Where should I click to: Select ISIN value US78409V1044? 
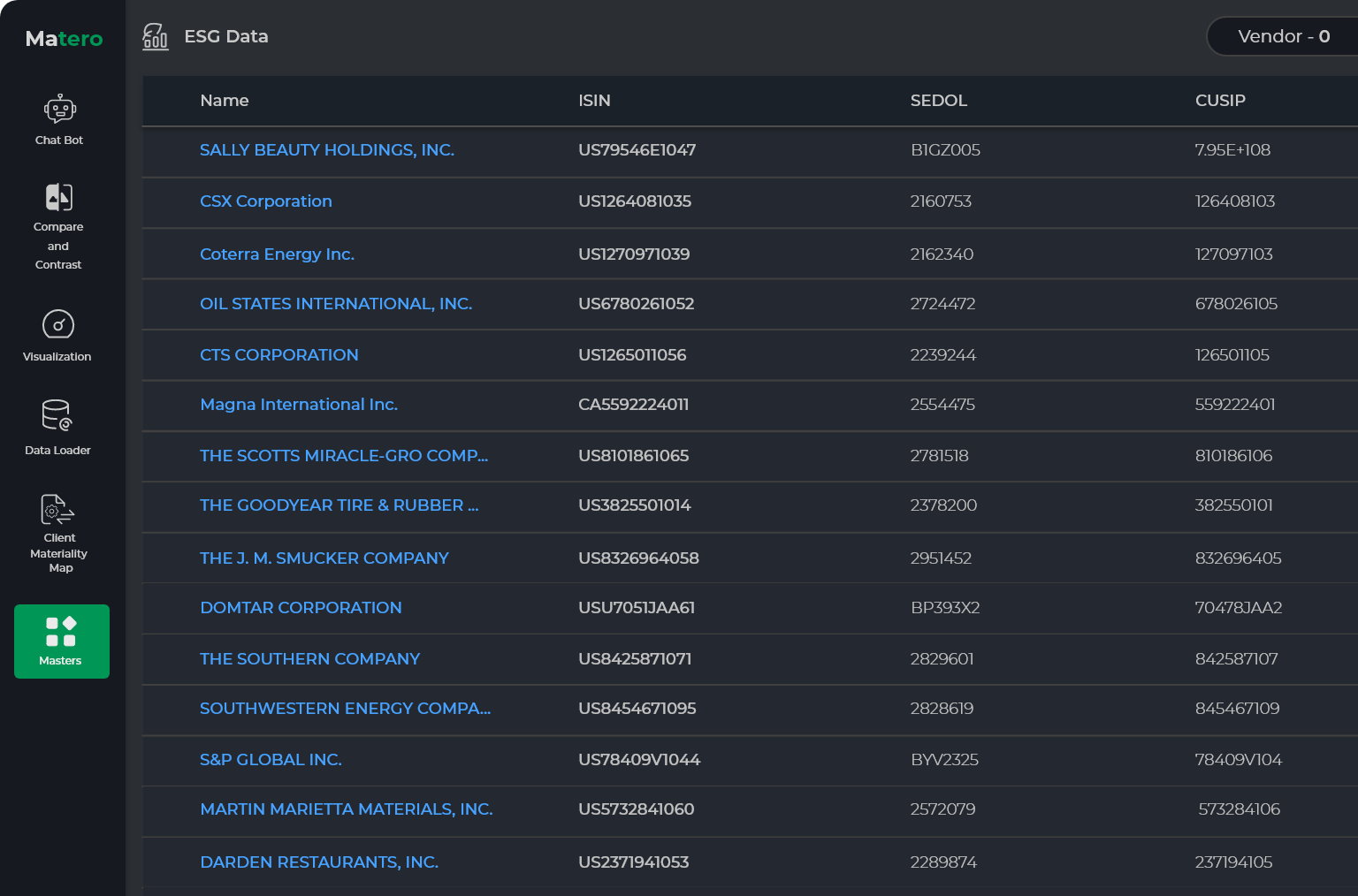click(x=639, y=760)
